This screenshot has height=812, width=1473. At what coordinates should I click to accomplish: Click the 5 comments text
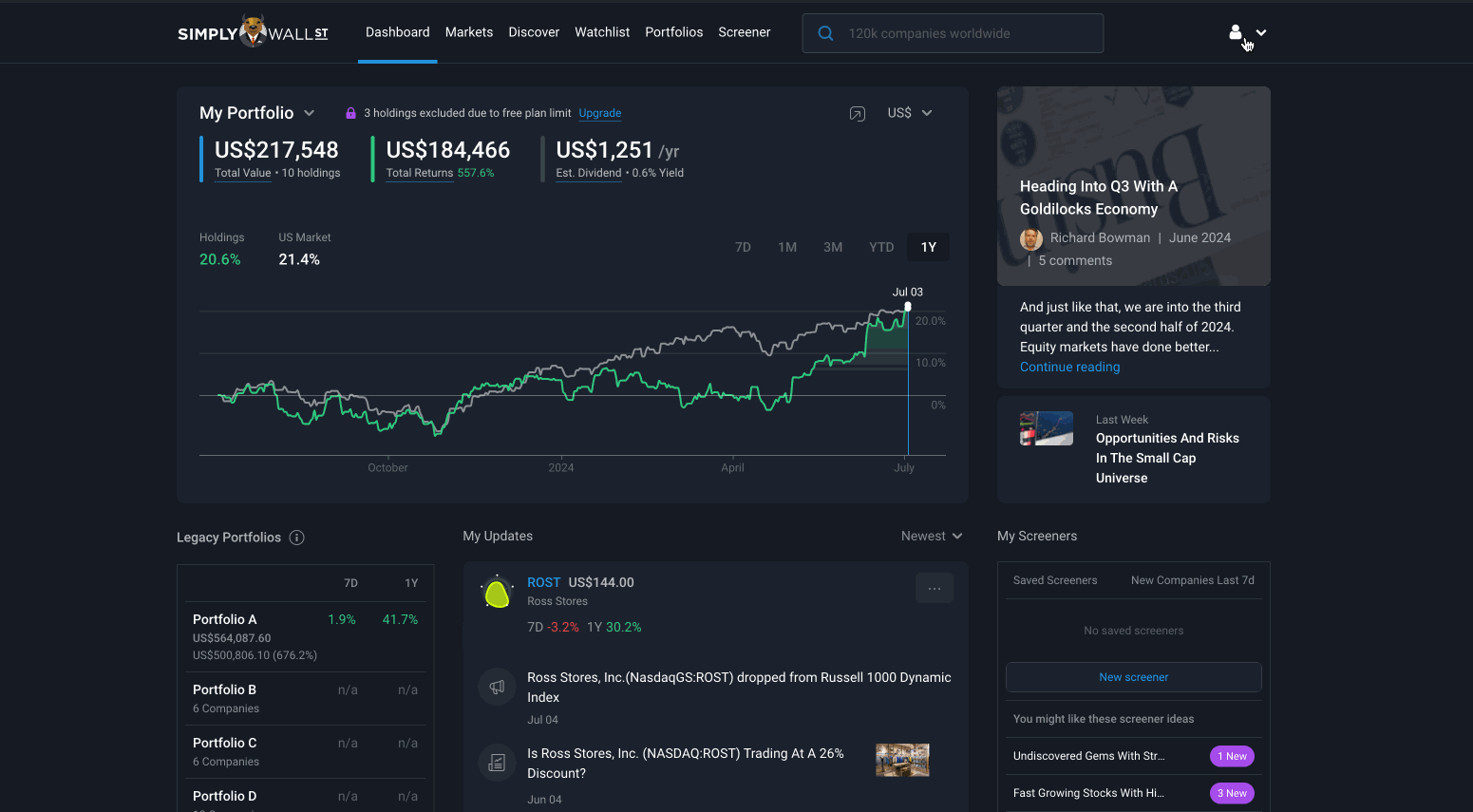click(x=1075, y=261)
